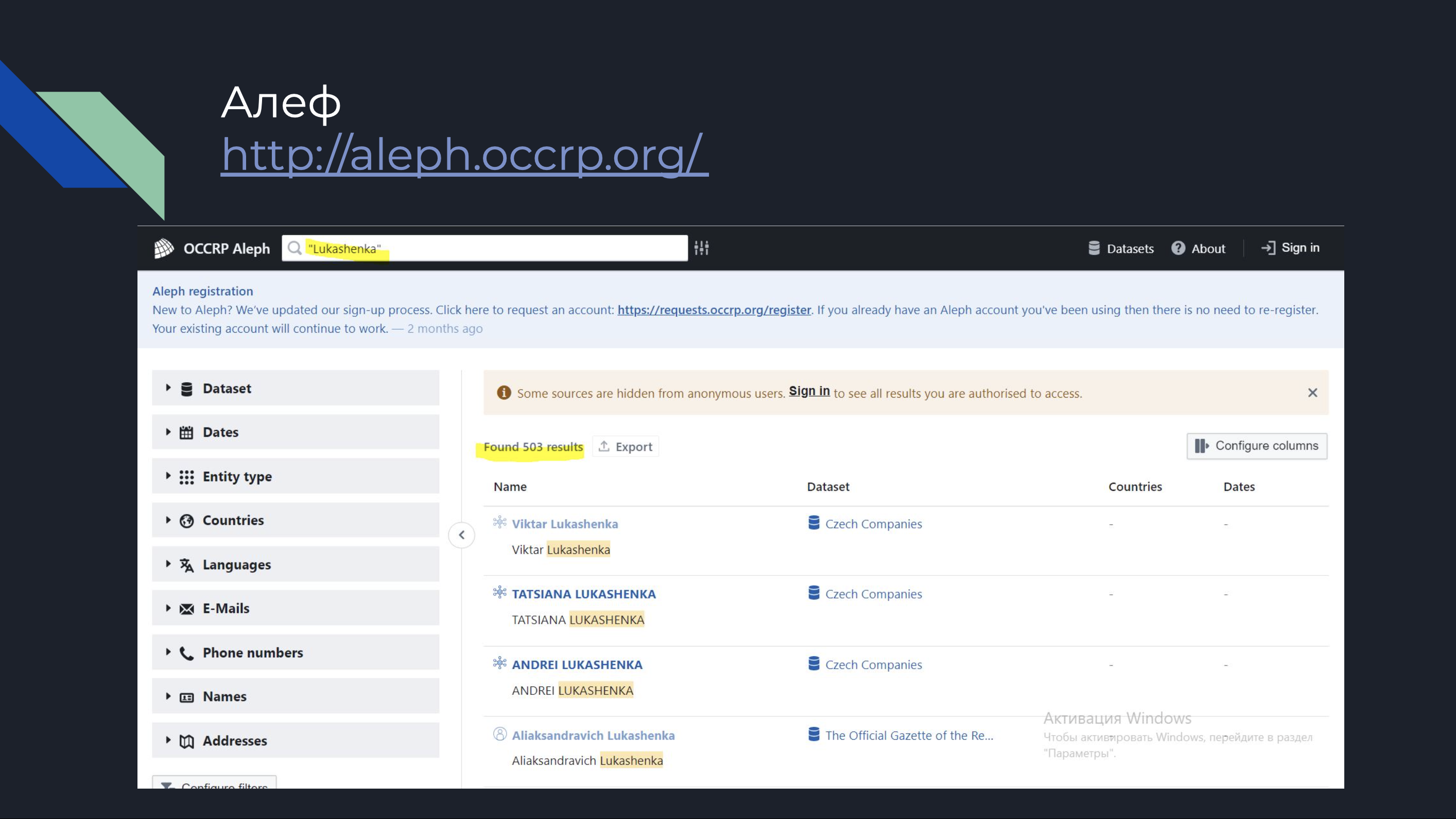
Task: Click the Names ID card icon
Action: (186, 697)
